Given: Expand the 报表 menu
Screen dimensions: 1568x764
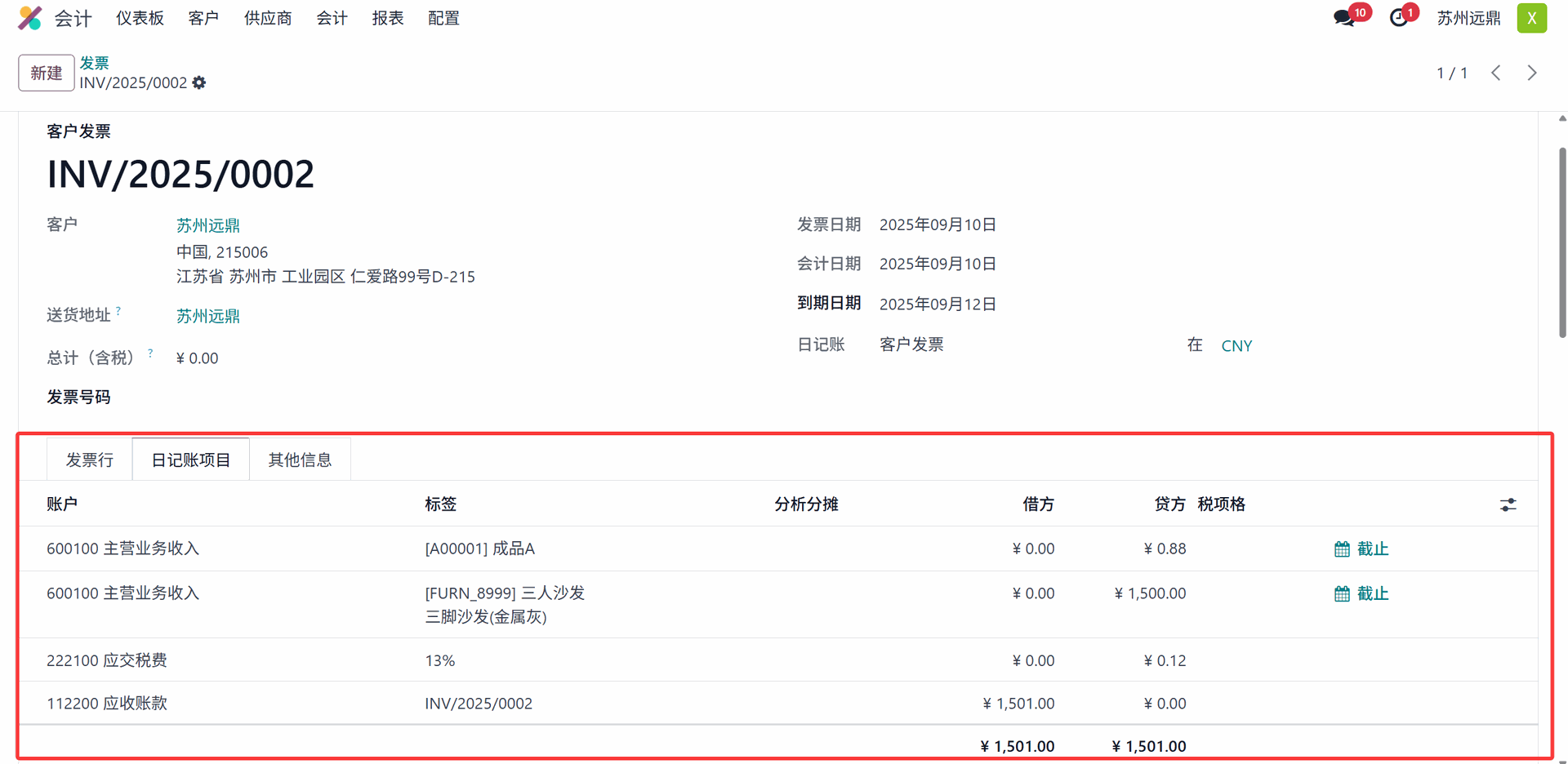Looking at the screenshot, I should (x=388, y=18).
